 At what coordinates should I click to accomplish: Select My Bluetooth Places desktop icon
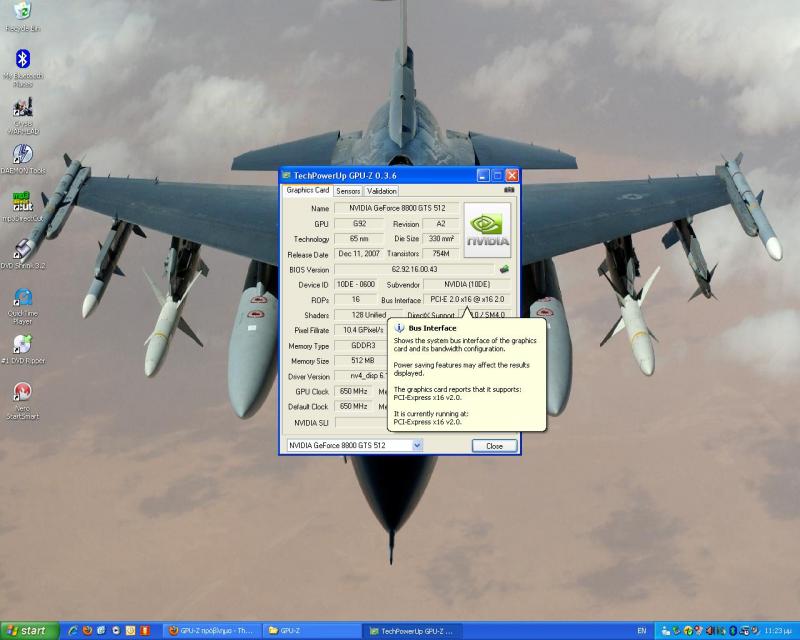pyautogui.click(x=22, y=68)
